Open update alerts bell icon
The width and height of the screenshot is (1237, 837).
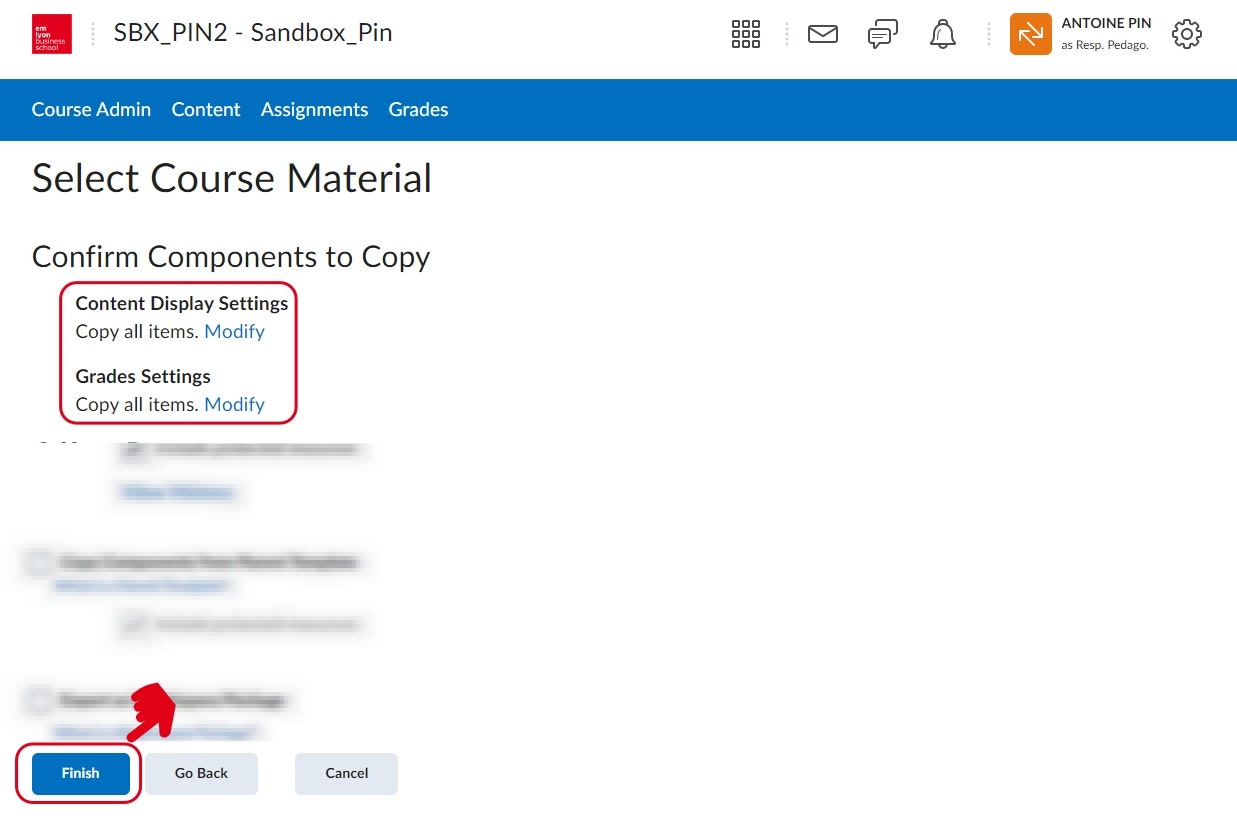click(x=942, y=34)
